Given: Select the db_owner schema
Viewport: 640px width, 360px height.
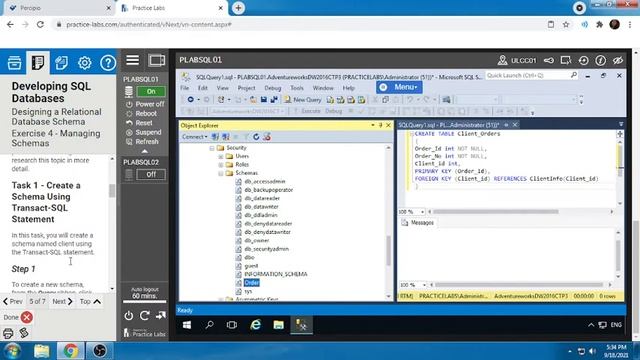Looking at the screenshot, I should pyautogui.click(x=257, y=240).
